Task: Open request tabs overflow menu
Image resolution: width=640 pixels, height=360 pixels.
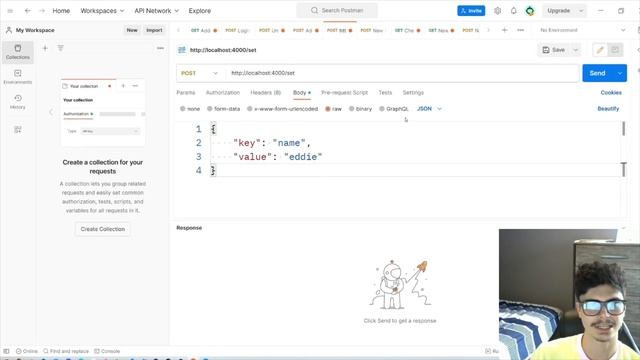Action: click(x=520, y=30)
